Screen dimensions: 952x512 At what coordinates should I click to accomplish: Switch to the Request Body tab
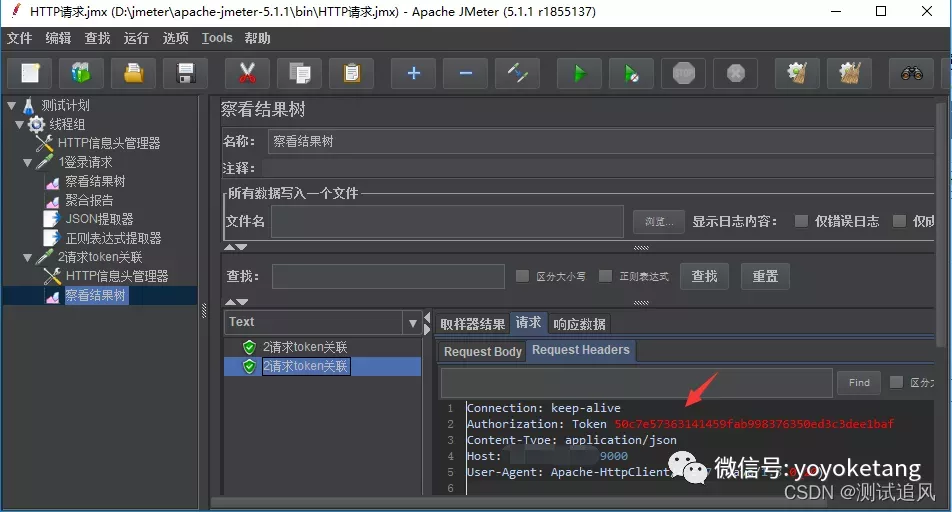point(483,352)
